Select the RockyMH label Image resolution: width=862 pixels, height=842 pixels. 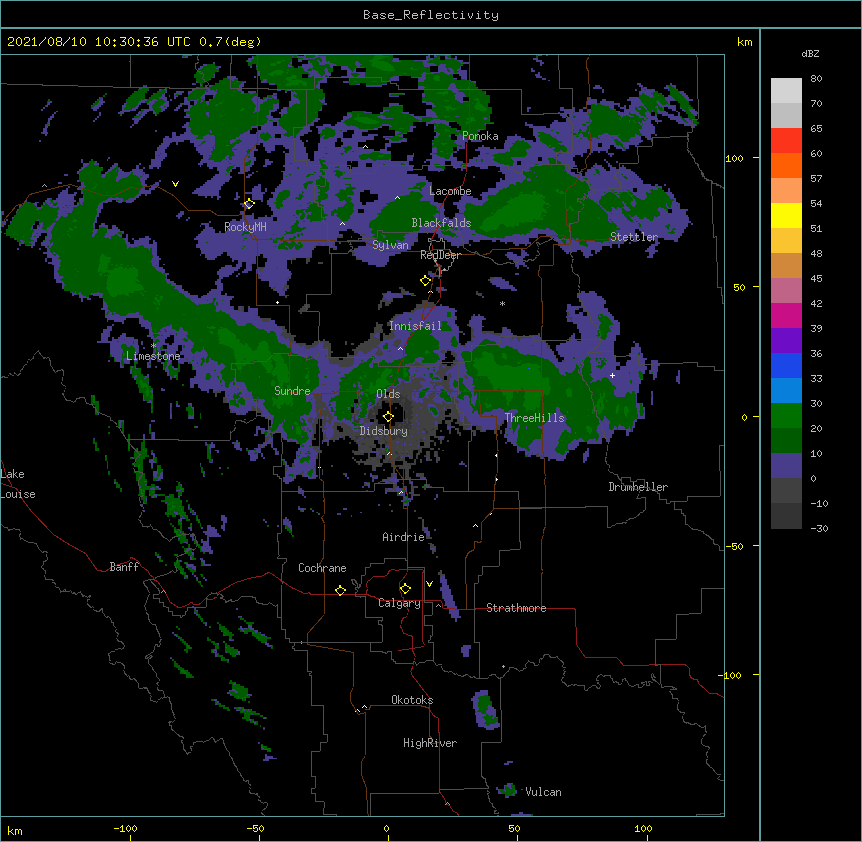[245, 227]
